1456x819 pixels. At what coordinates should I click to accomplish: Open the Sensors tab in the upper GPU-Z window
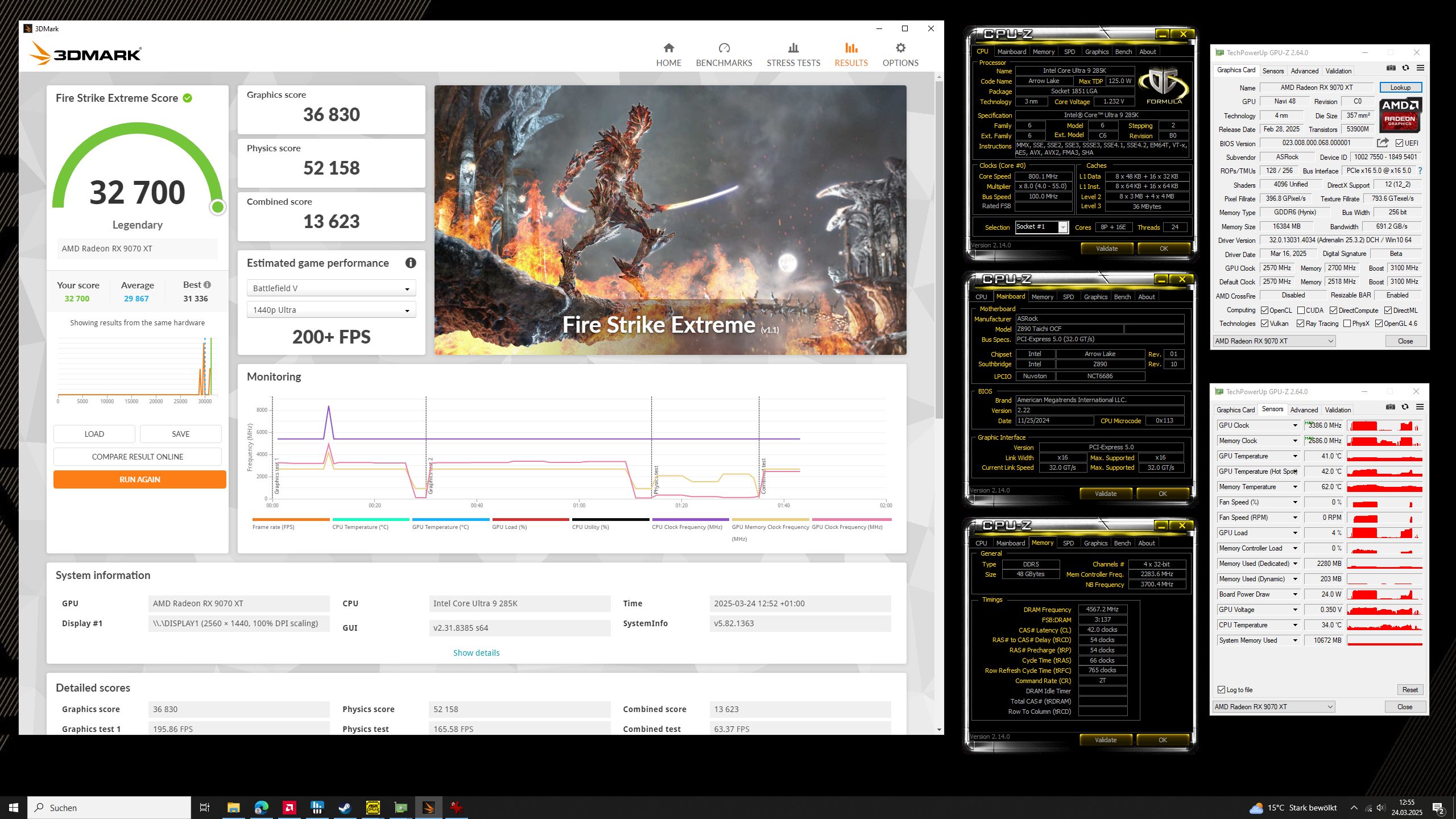(x=1273, y=71)
